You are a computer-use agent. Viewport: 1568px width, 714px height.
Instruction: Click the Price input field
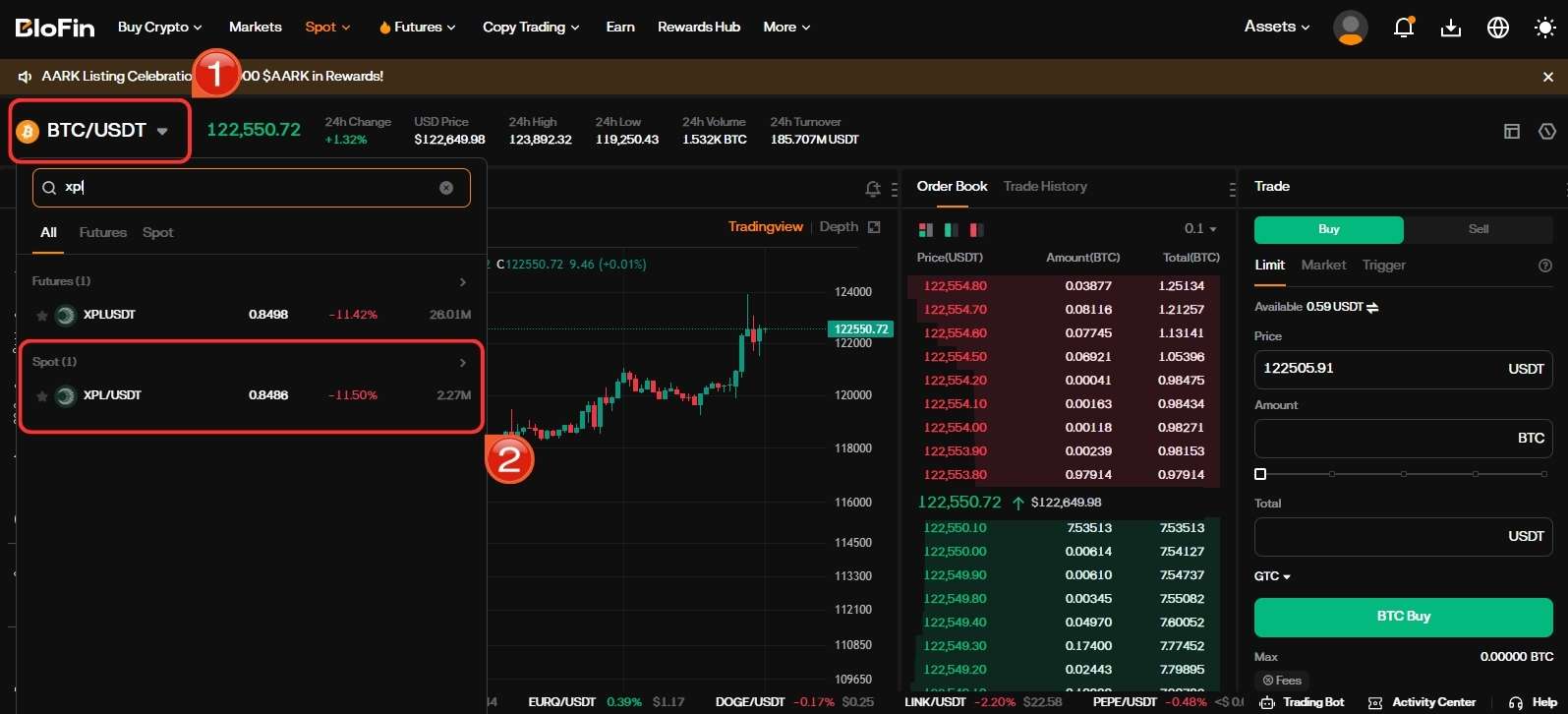click(1376, 369)
